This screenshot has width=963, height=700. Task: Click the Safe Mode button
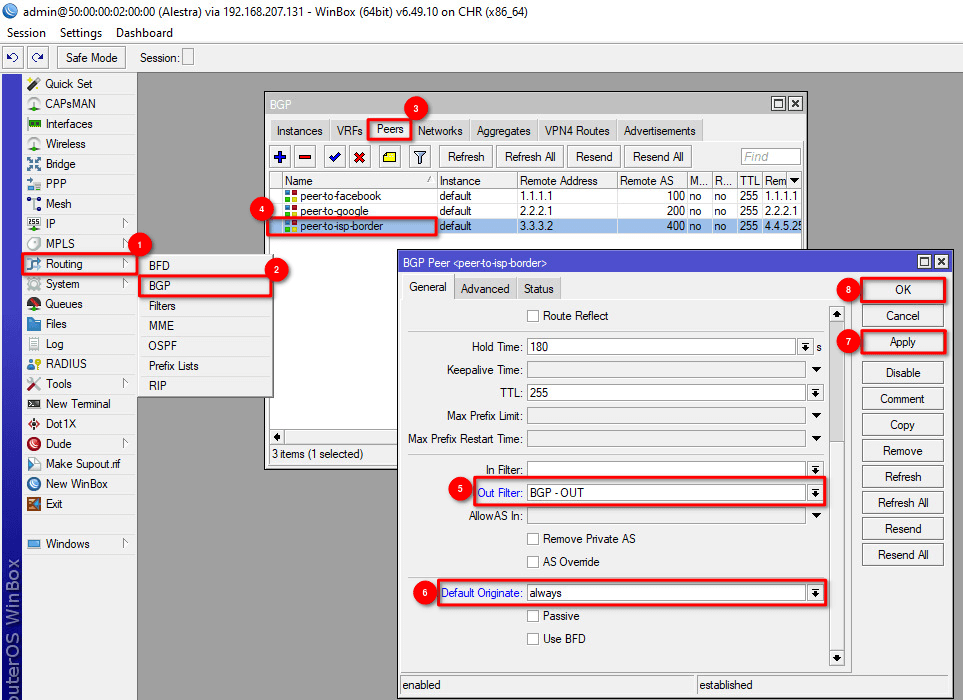point(92,58)
